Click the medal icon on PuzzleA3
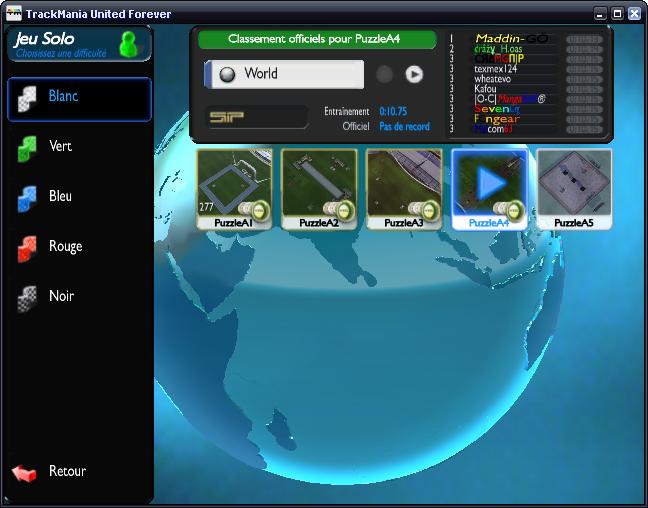 point(430,210)
